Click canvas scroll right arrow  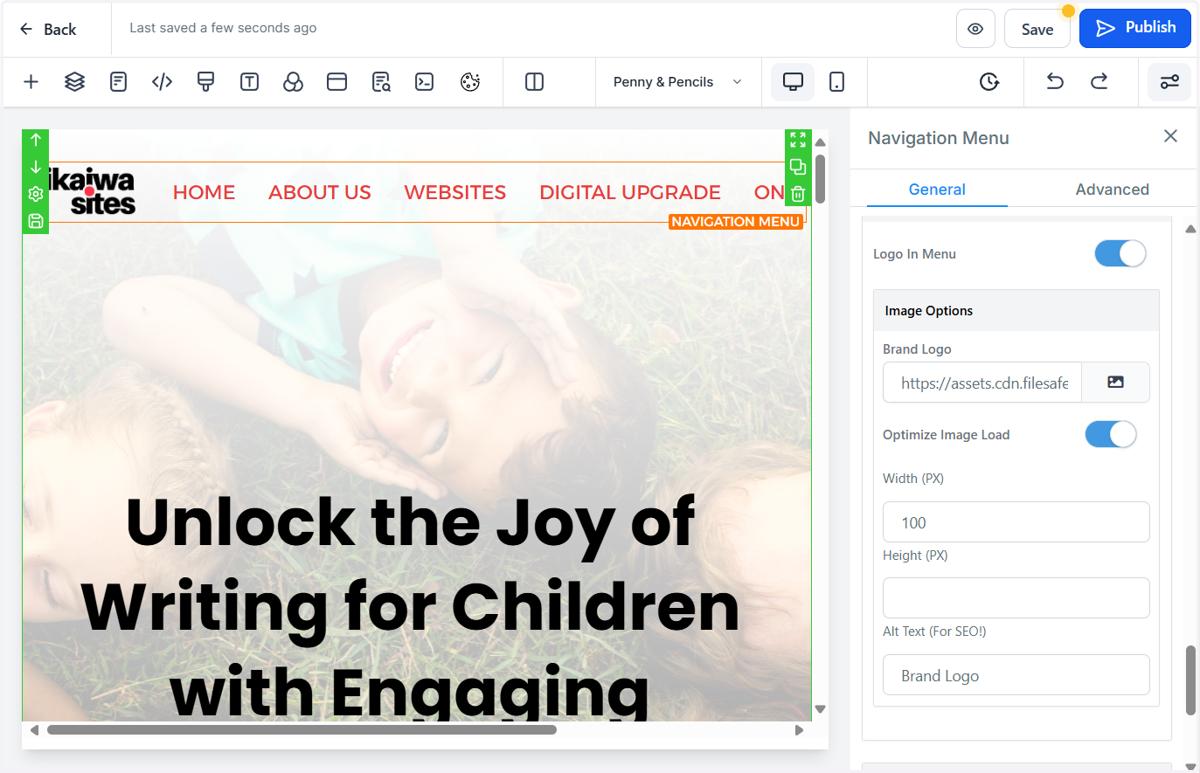click(x=799, y=730)
